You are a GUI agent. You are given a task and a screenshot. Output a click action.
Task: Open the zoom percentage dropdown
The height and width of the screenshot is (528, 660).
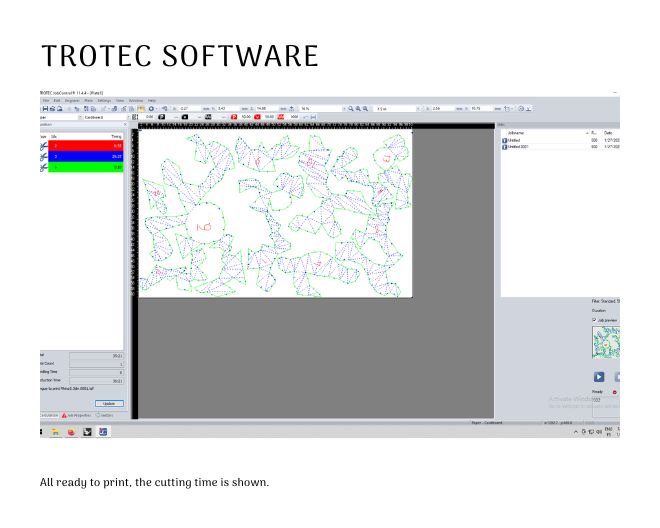[323, 109]
